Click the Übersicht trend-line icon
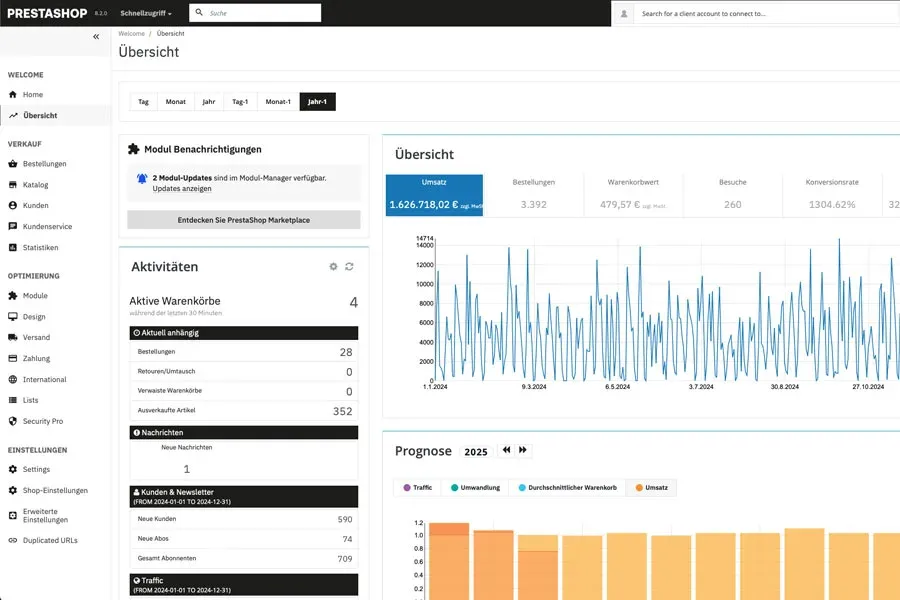 tap(13, 115)
